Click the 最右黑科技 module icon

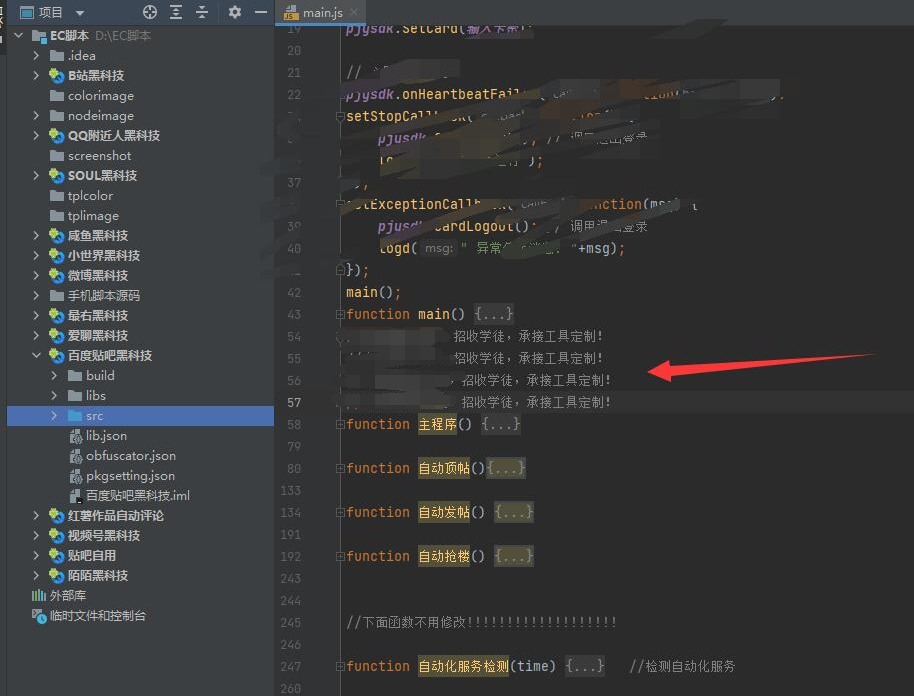tap(57, 315)
